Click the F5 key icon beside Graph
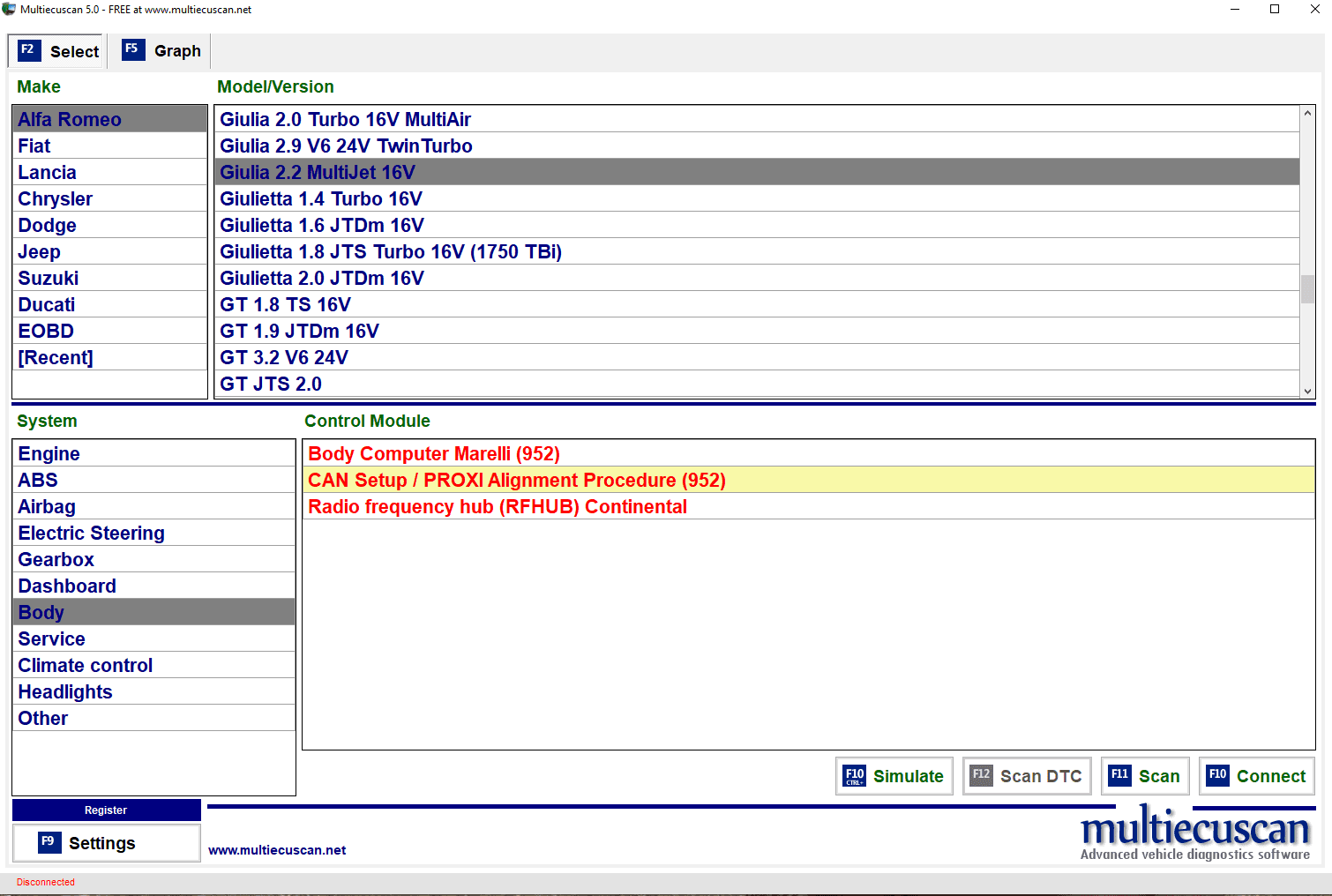Image resolution: width=1332 pixels, height=896 pixels. 132,49
